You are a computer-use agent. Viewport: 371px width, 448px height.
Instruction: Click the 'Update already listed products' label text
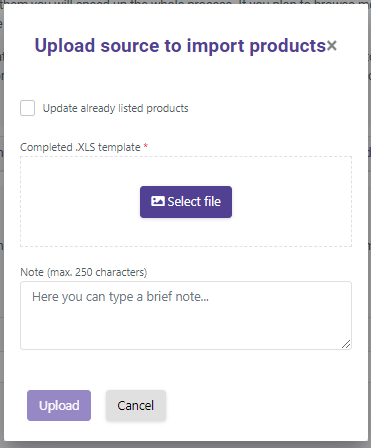coord(115,108)
